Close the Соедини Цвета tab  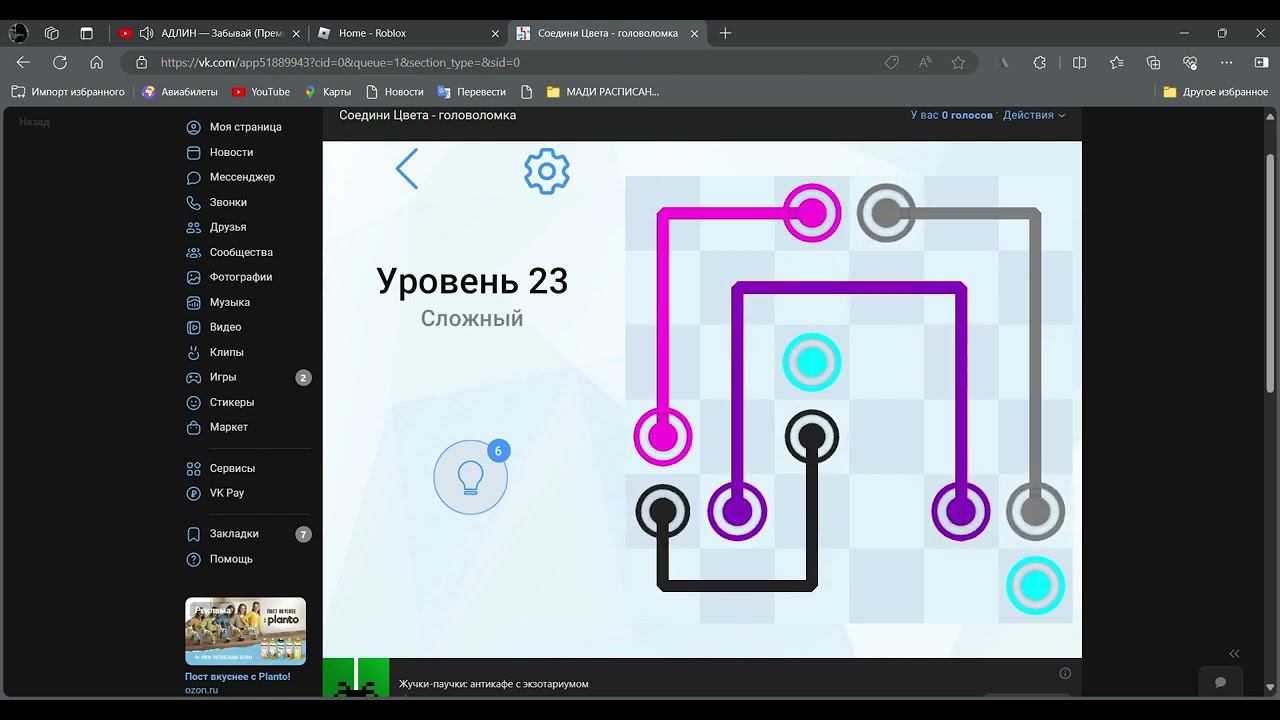[694, 33]
